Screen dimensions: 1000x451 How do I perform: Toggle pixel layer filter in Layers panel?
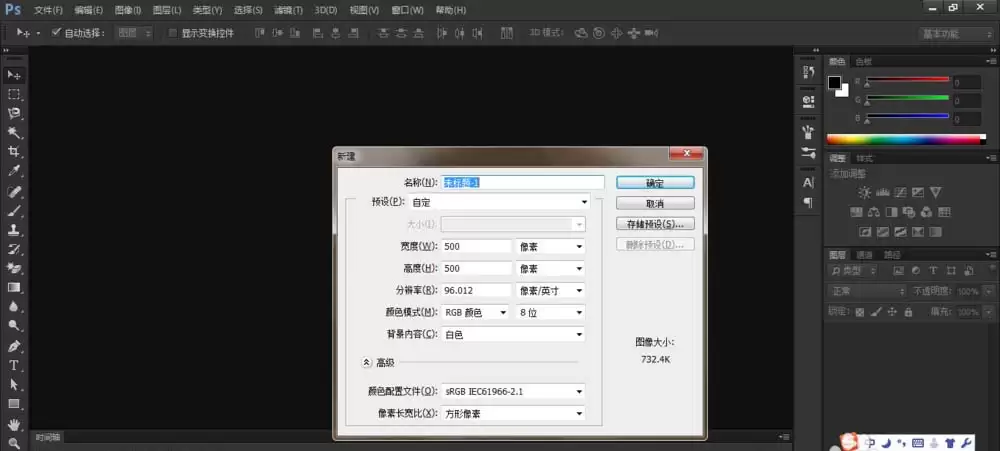pyautogui.click(x=899, y=270)
